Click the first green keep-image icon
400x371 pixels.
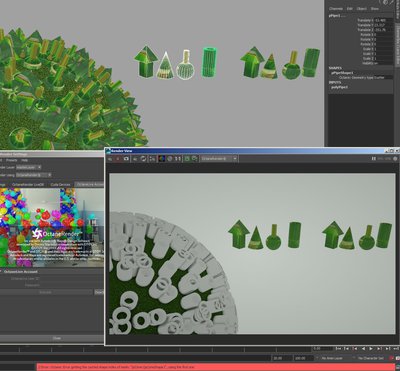[x=187, y=159]
